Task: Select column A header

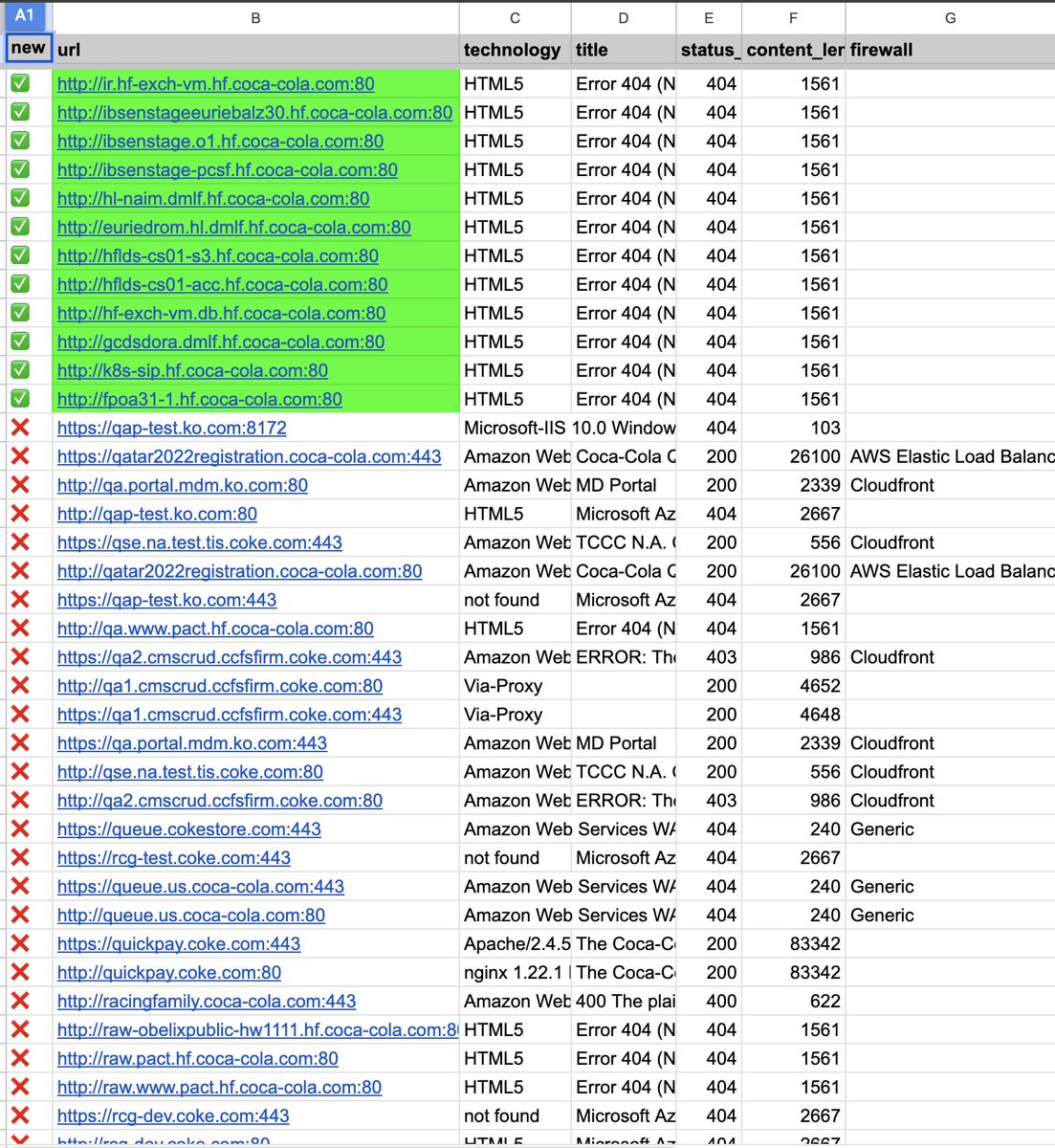Action: pyautogui.click(x=27, y=16)
